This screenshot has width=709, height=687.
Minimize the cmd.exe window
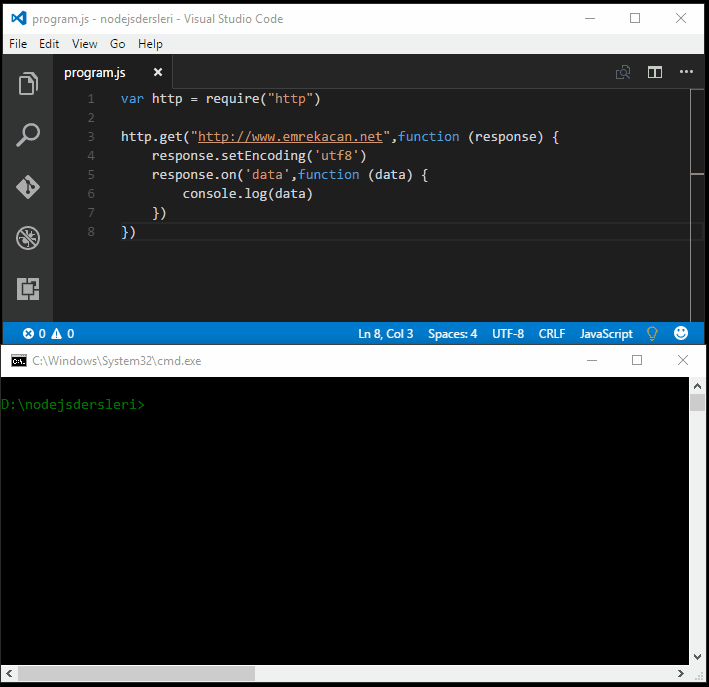pos(592,360)
